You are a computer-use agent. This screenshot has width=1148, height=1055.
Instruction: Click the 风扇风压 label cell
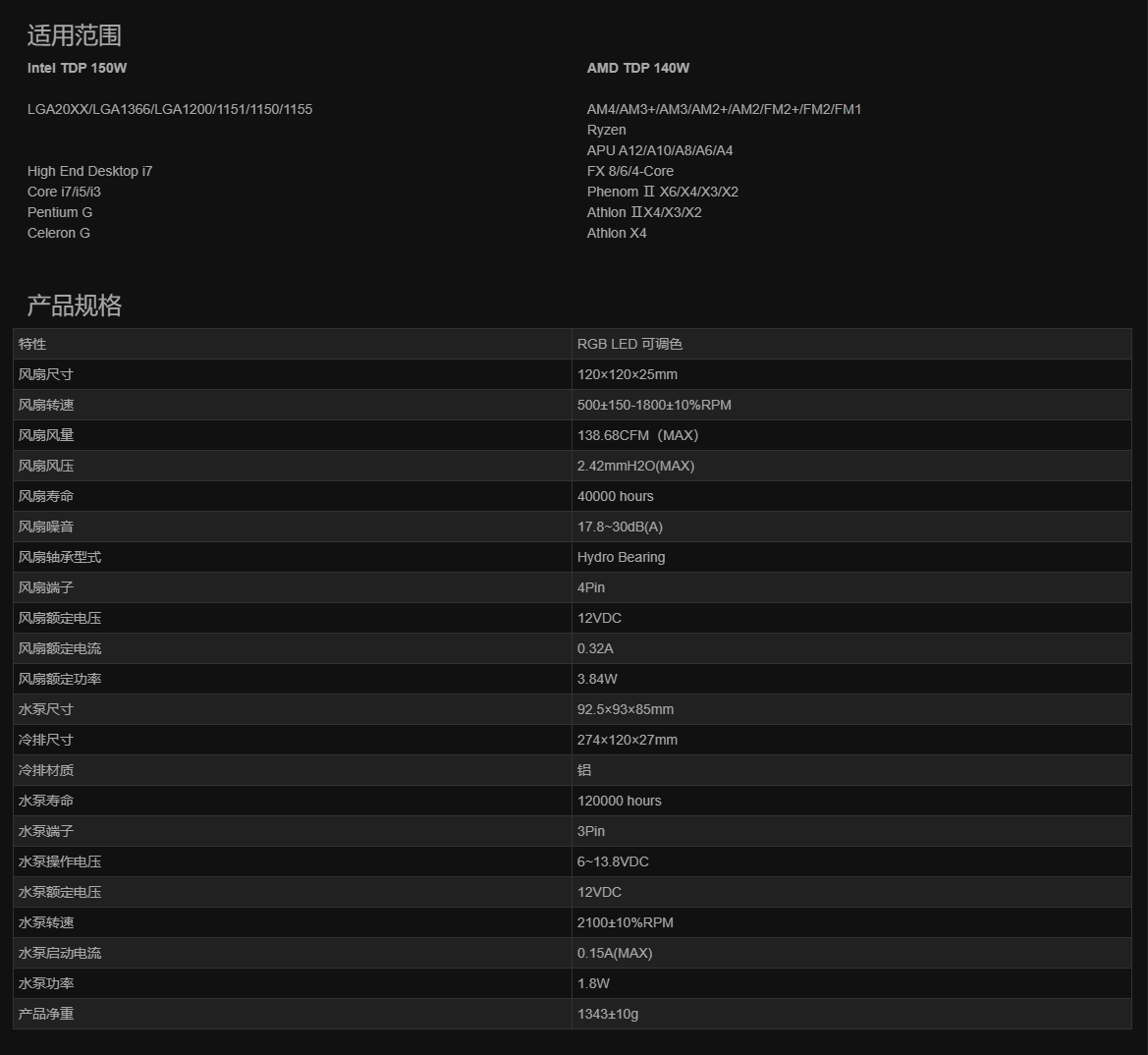(292, 466)
